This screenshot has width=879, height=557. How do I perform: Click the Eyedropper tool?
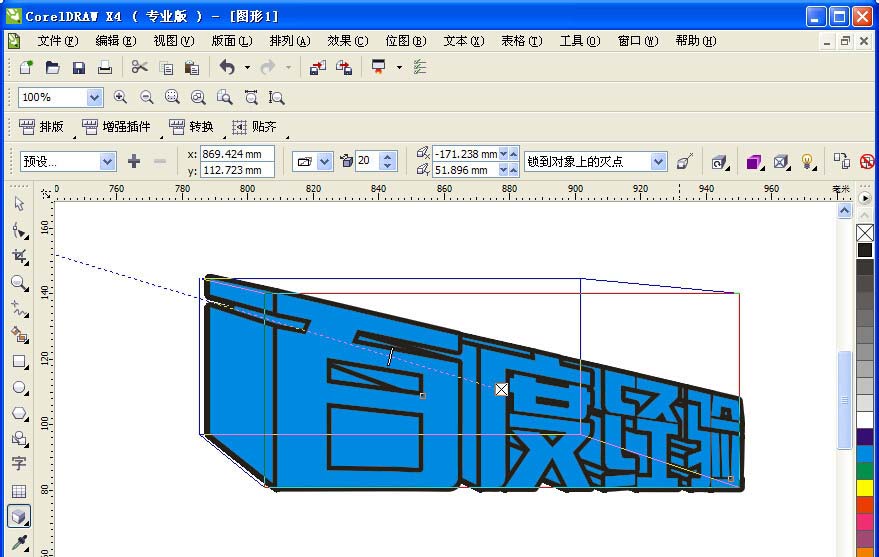[x=19, y=543]
